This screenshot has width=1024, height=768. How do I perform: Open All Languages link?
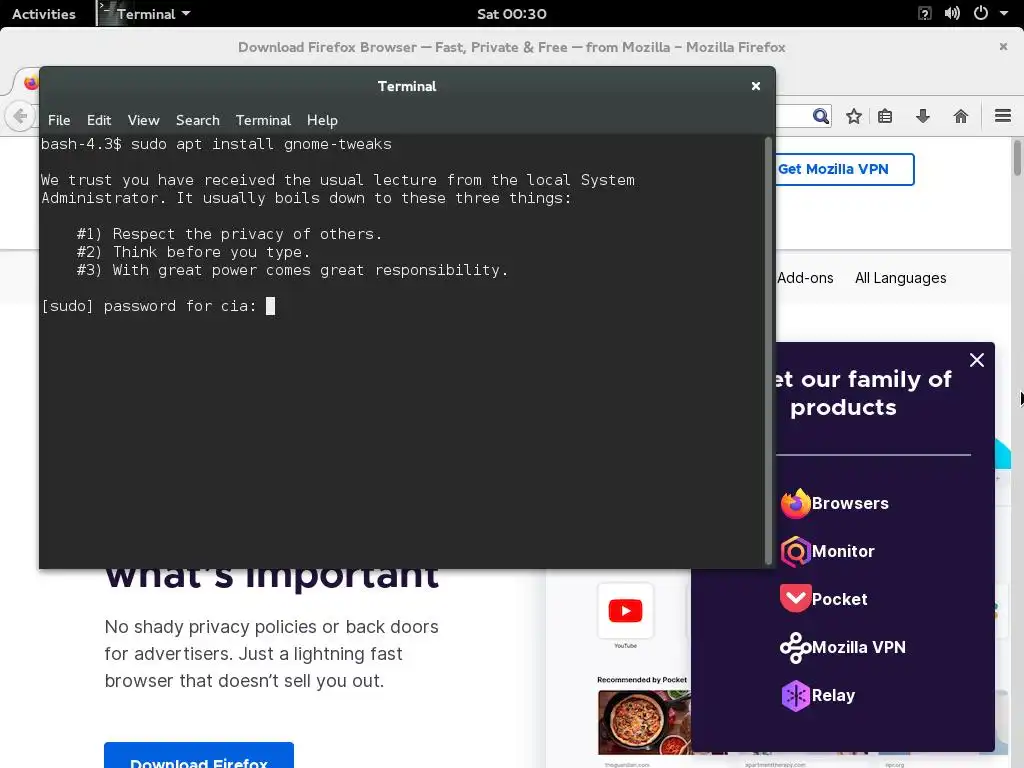(901, 278)
